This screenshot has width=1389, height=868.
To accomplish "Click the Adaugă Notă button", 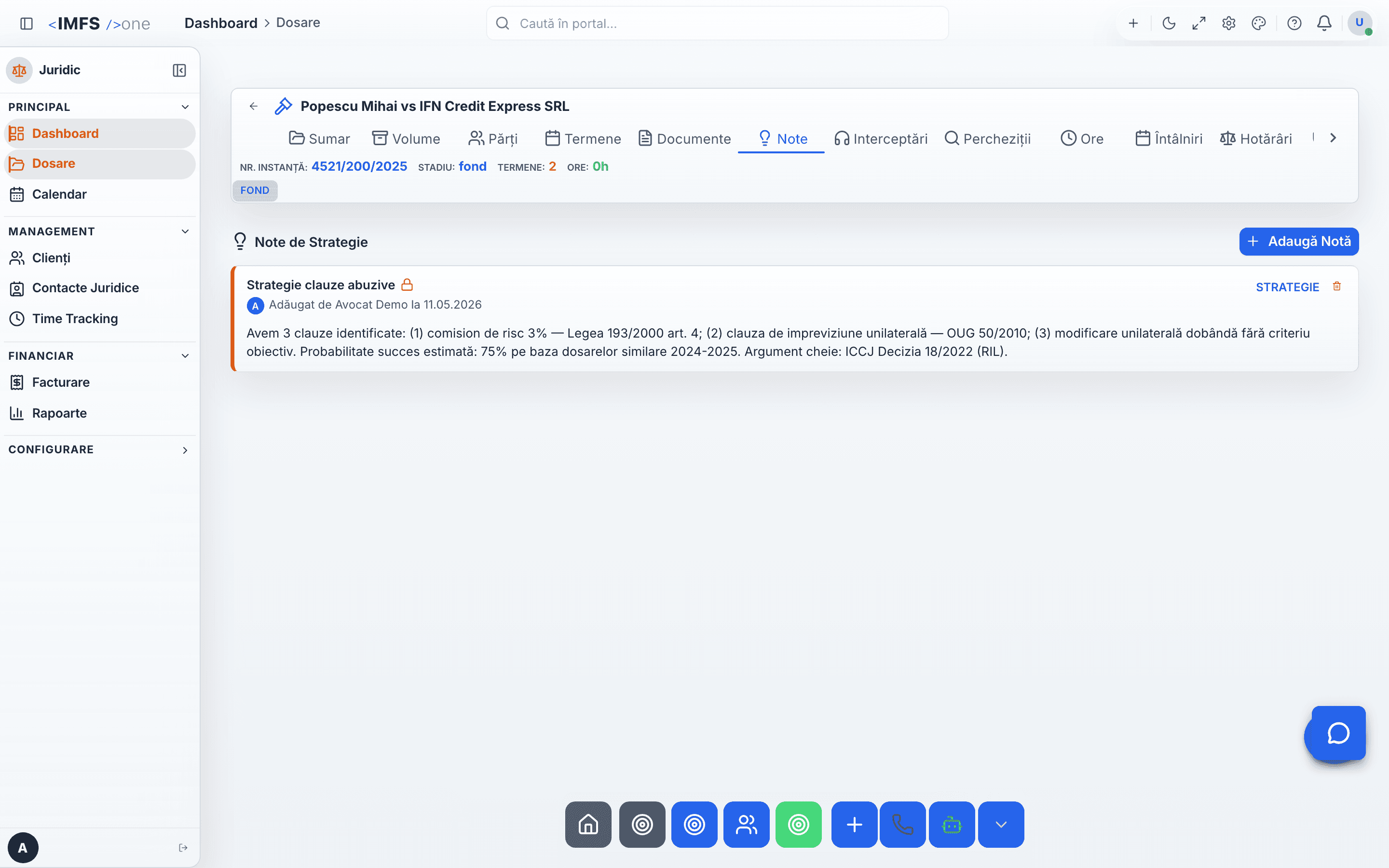I will pos(1298,241).
